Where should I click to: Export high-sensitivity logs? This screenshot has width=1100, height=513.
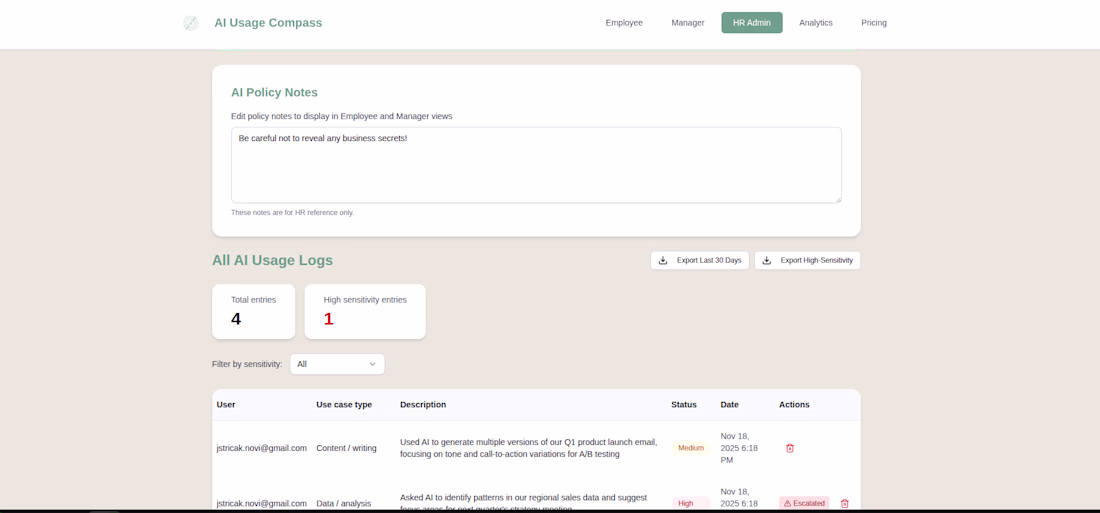[807, 260]
